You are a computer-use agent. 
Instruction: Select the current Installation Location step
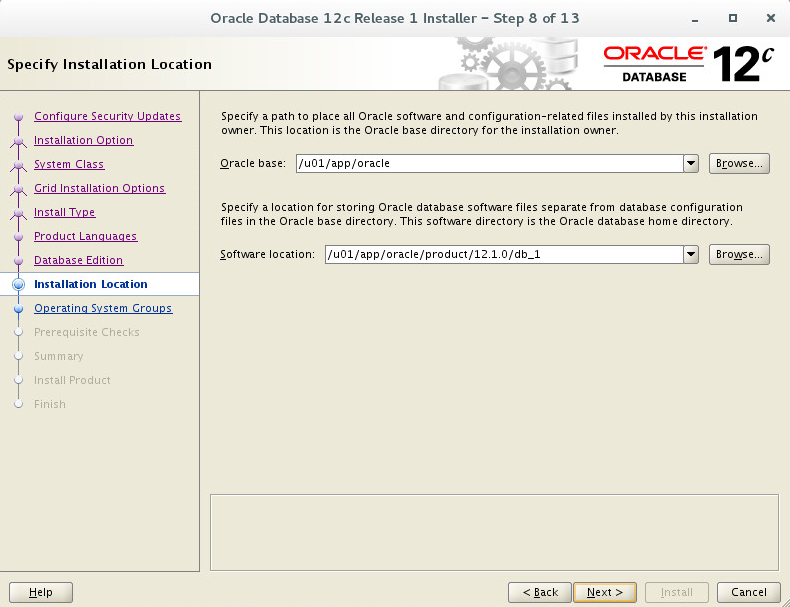click(x=91, y=284)
